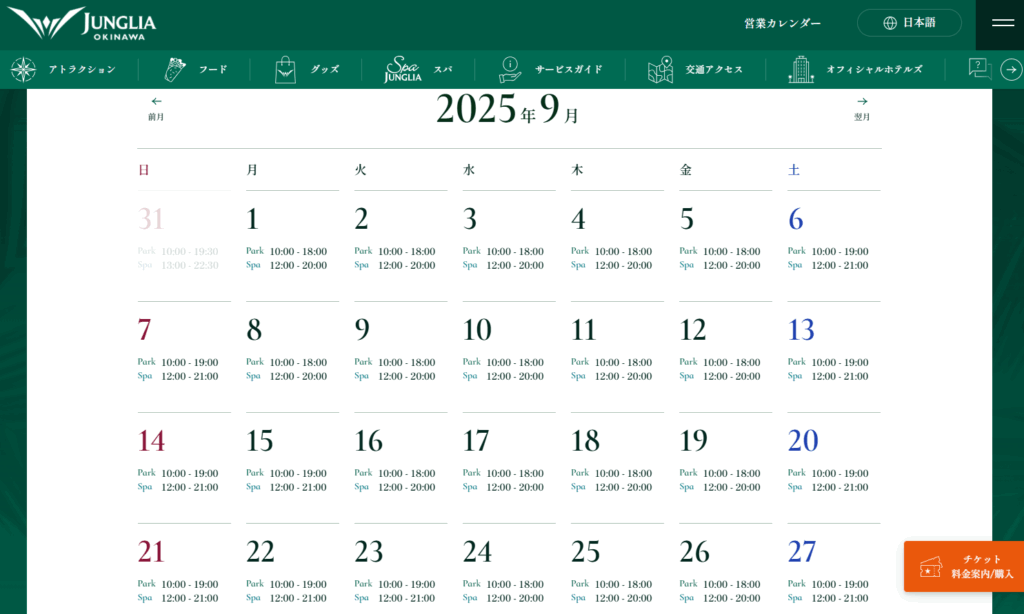The height and width of the screenshot is (614, 1024).
Task: Click the building icon for オフィシャルホテルズ
Action: (801, 69)
